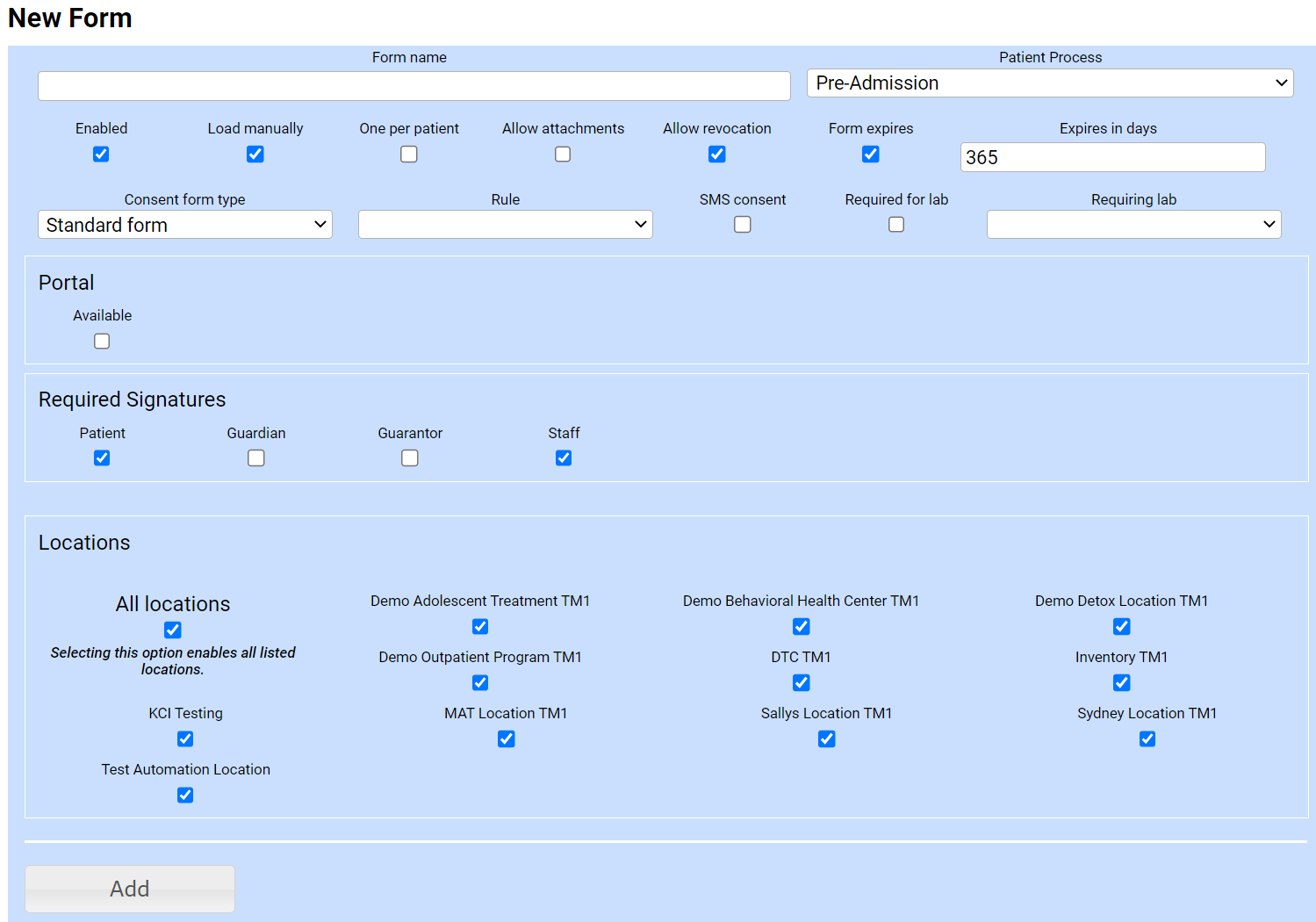Viewport: 1316px width, 922px height.
Task: Require Guardian signature
Action: point(256,458)
